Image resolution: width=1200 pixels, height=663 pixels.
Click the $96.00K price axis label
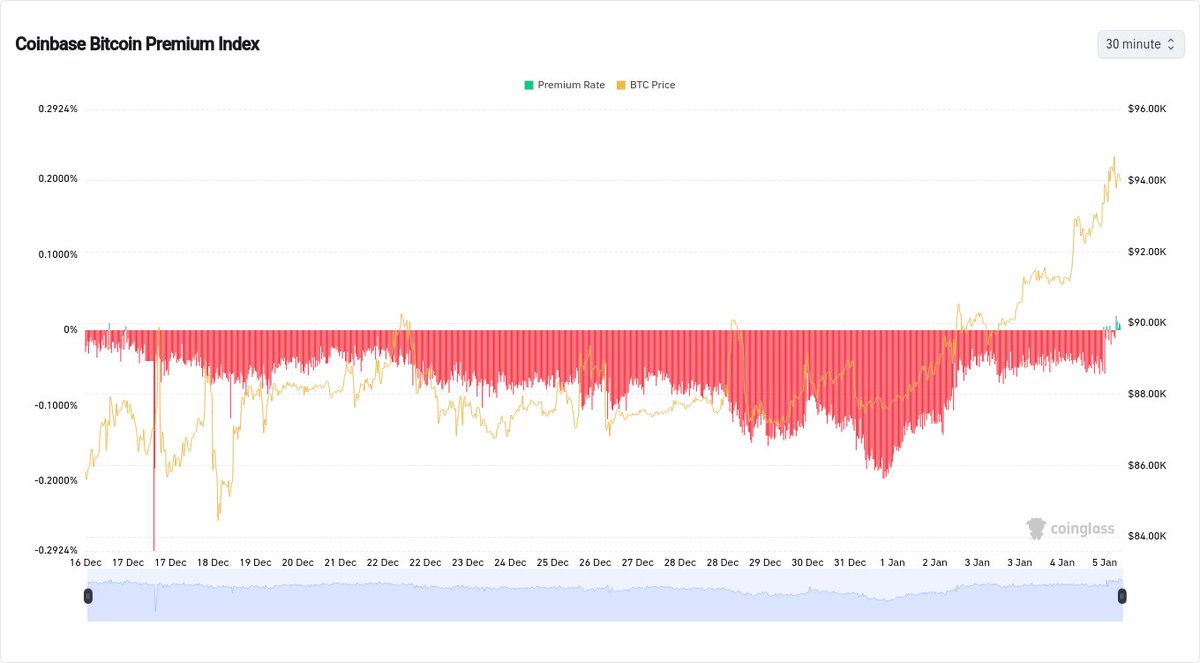(1148, 107)
